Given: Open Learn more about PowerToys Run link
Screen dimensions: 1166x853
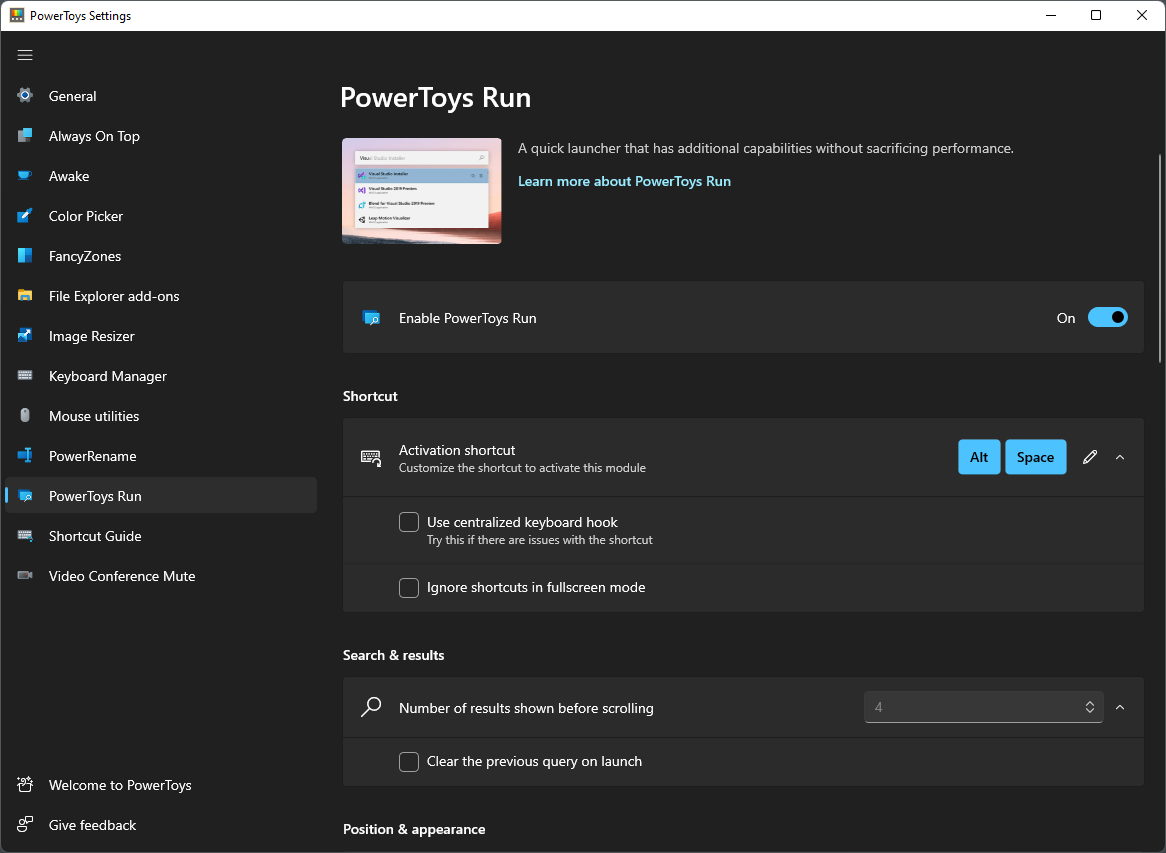Looking at the screenshot, I should click(624, 181).
